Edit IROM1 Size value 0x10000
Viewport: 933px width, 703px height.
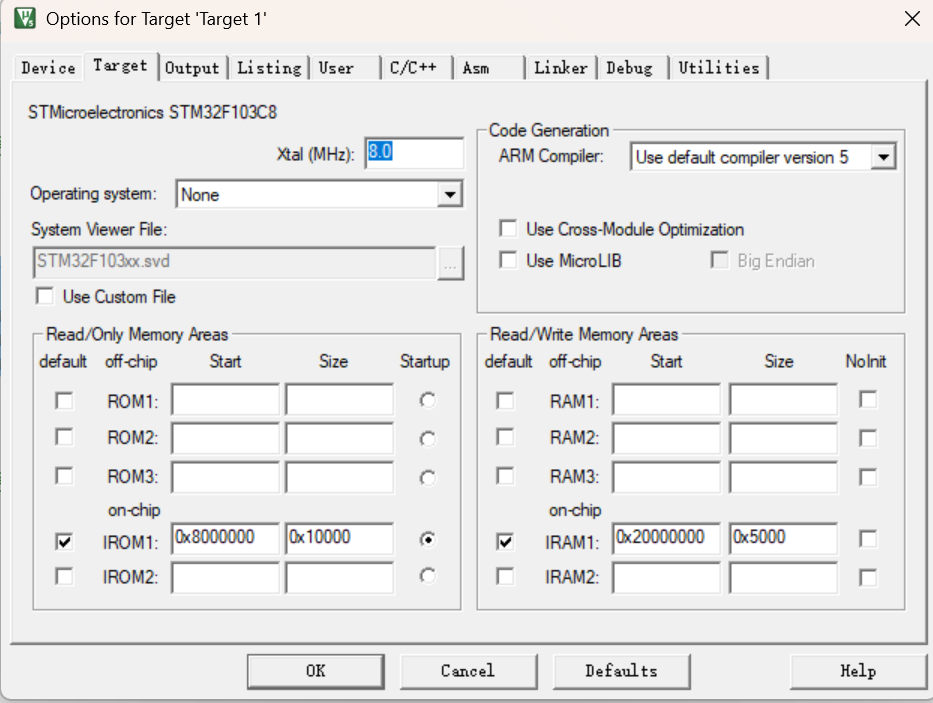(x=339, y=539)
